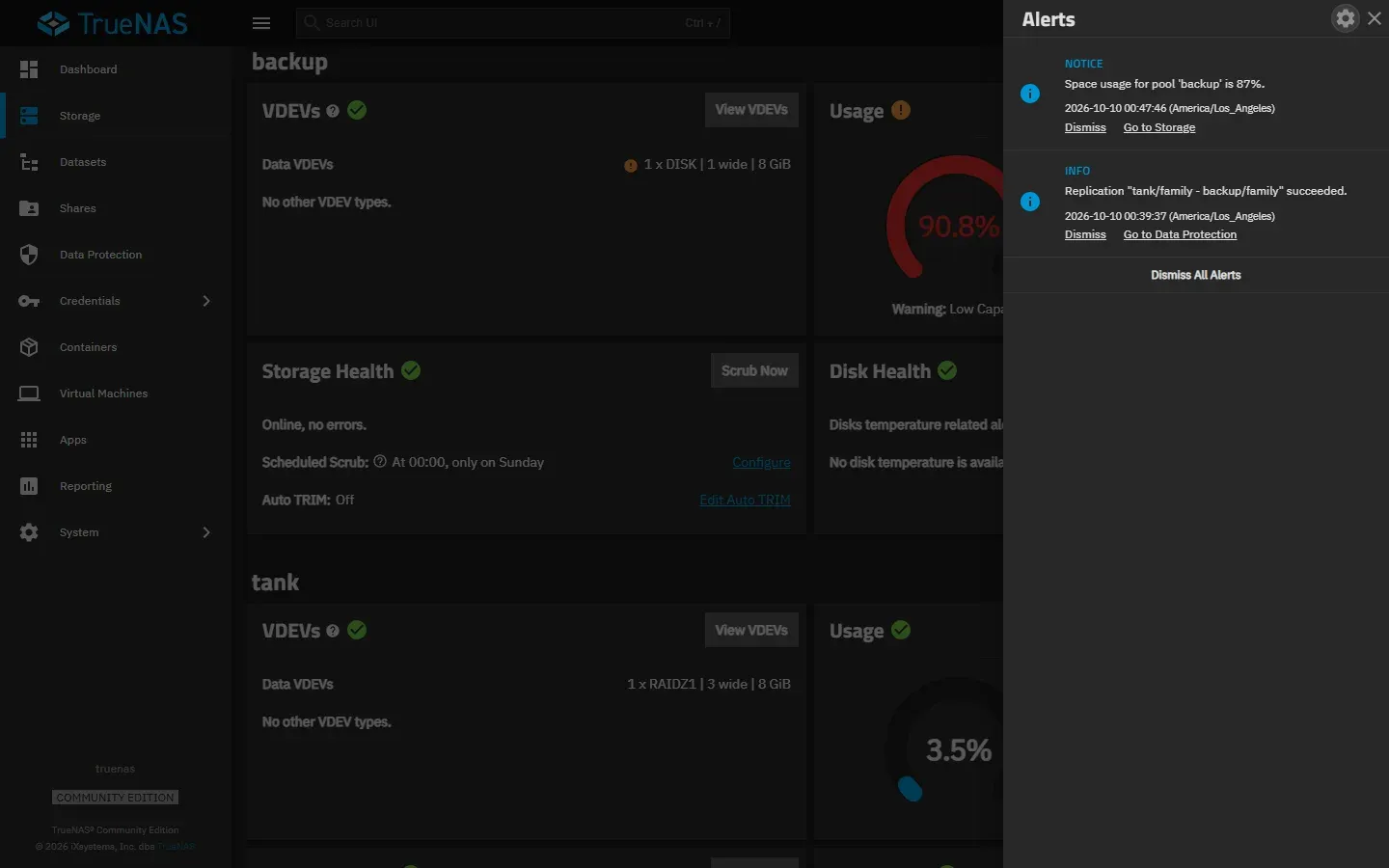Click Dismiss All Alerts
This screenshot has height=868, width=1389.
coord(1196,275)
